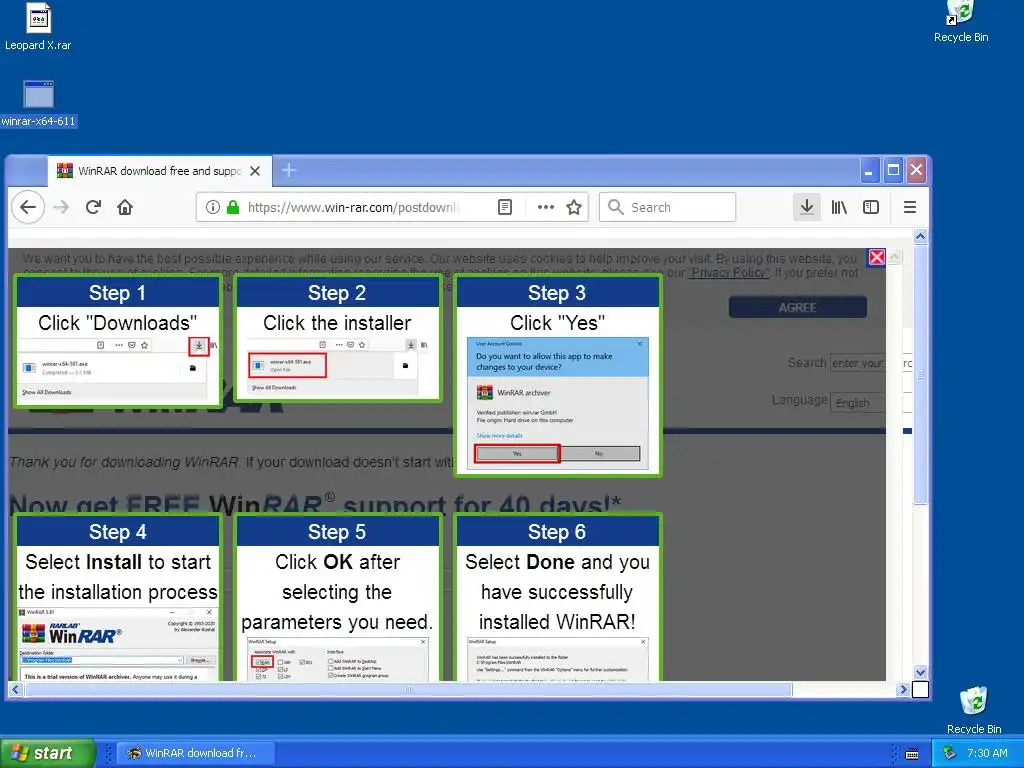Click the Step 3 "Click Yes" instruction image

pos(557,404)
